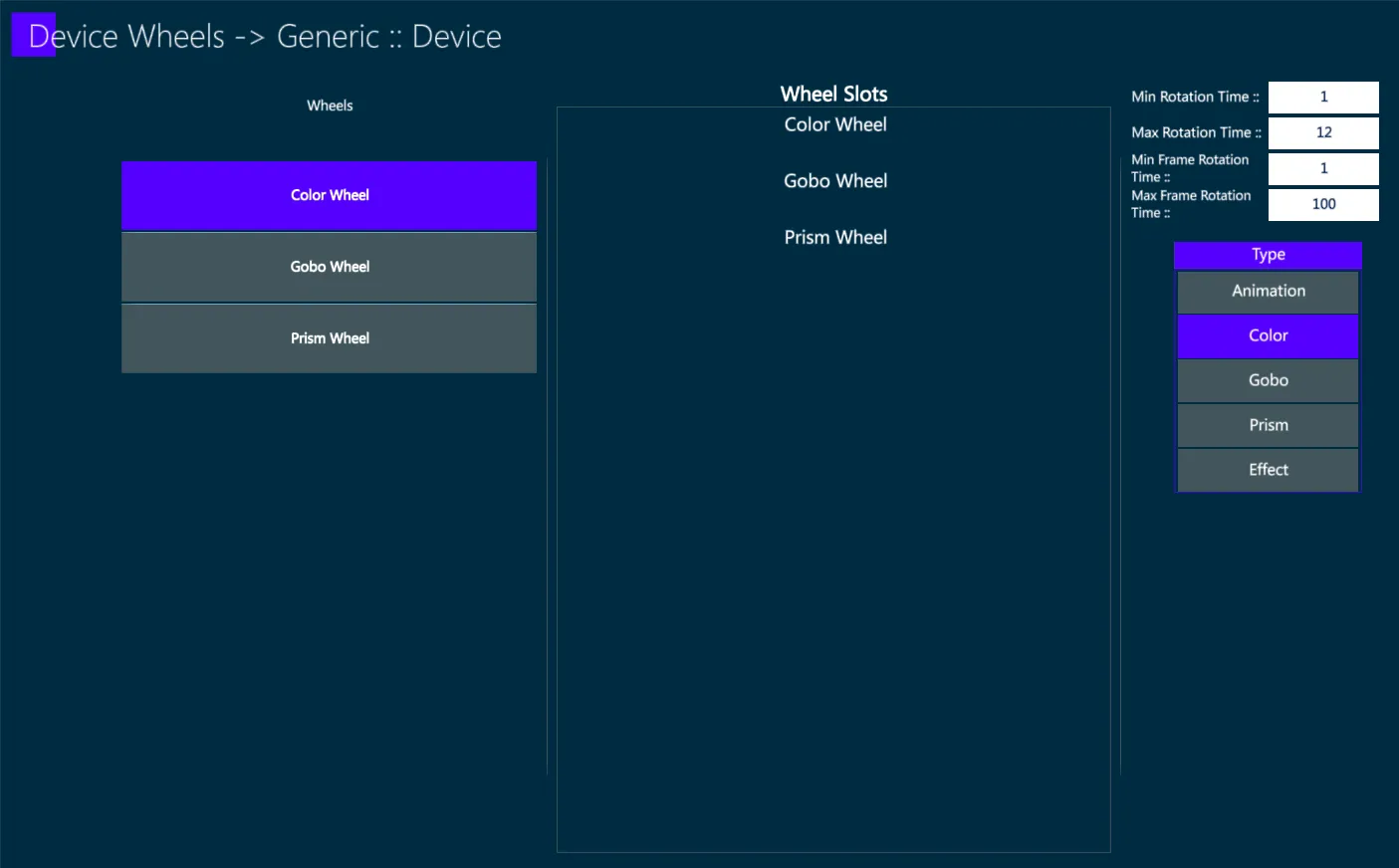Click the Wheels column heading
Image resolution: width=1399 pixels, height=868 pixels.
click(x=330, y=106)
